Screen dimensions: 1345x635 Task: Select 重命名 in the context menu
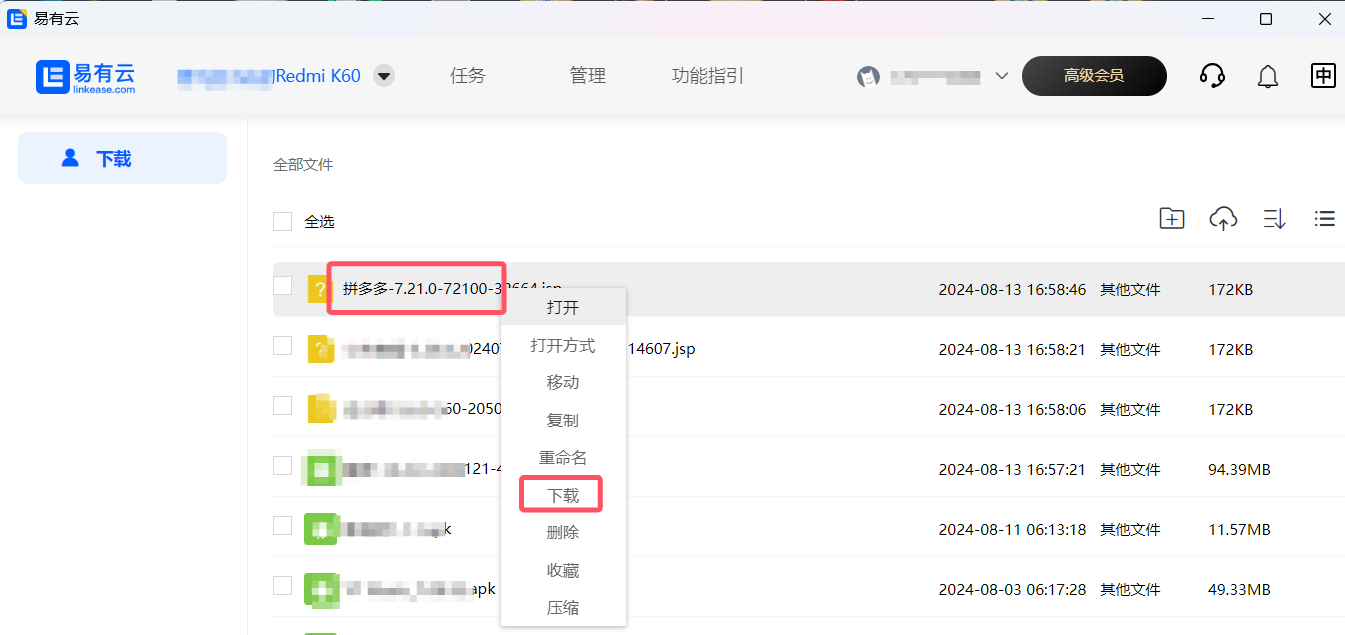[x=563, y=458]
